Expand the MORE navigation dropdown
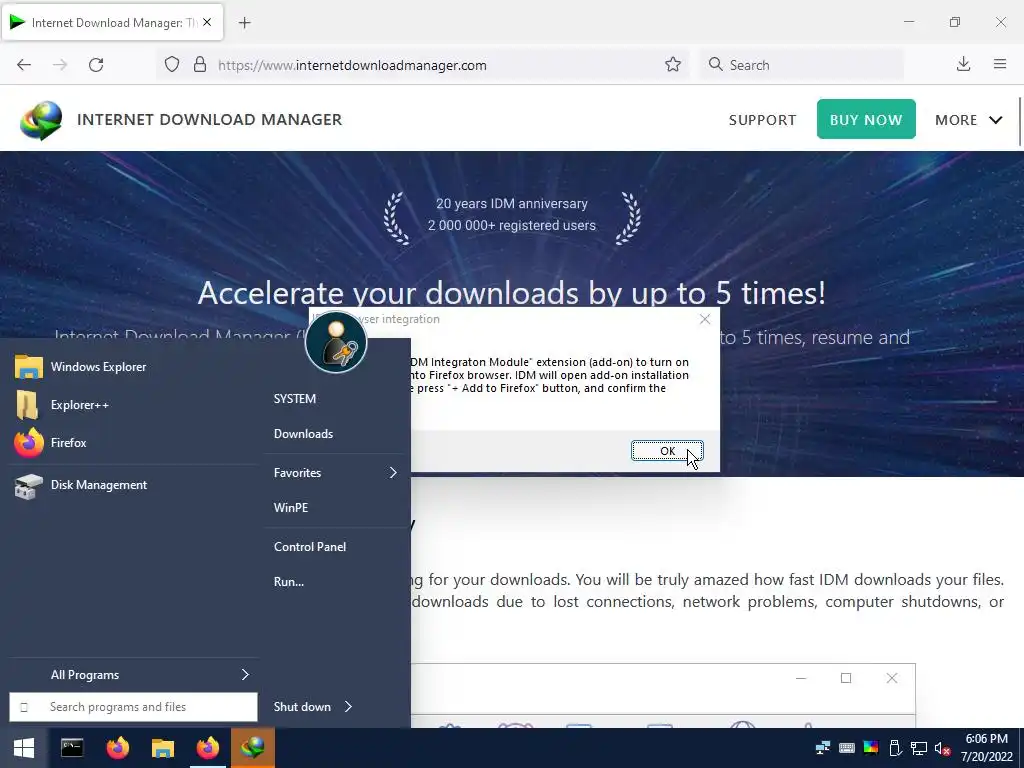 [968, 120]
